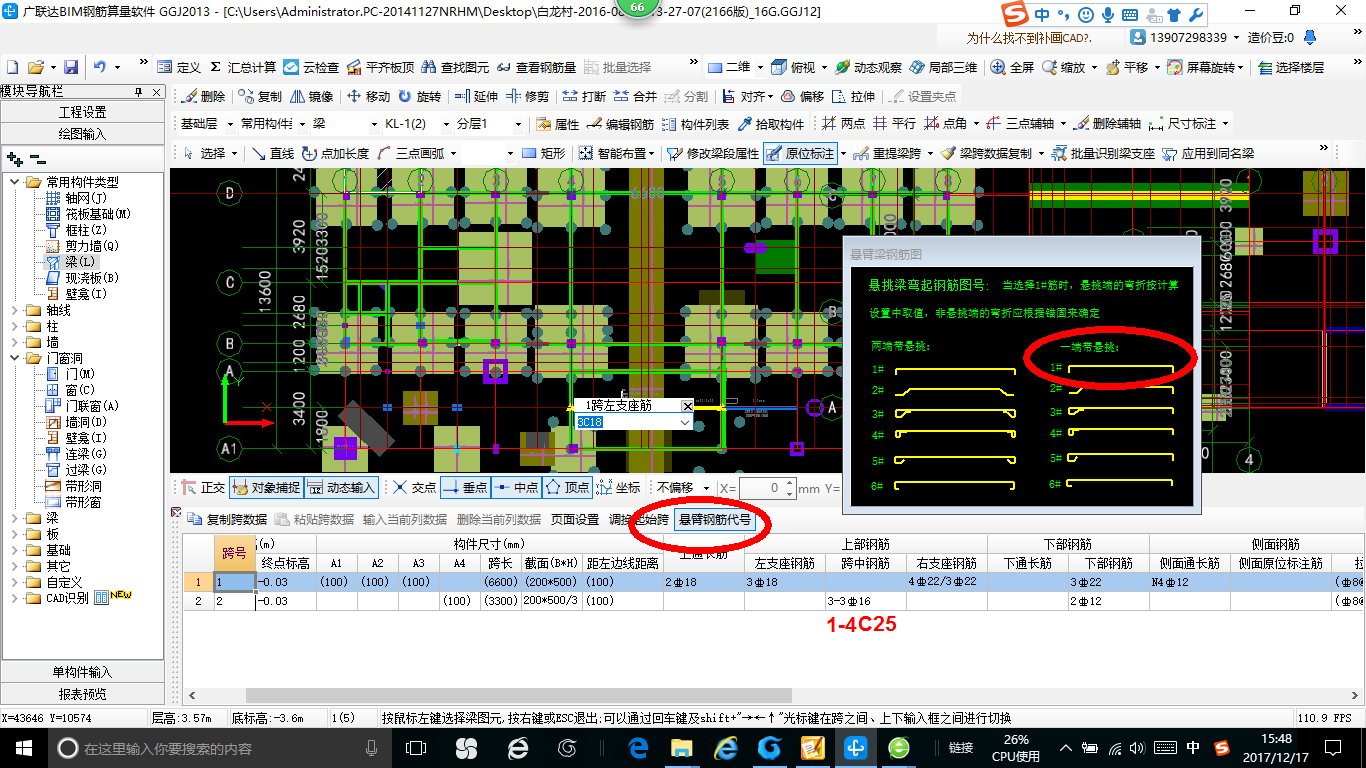Click the 合并 merge tool
This screenshot has width=1366, height=768.
point(635,96)
